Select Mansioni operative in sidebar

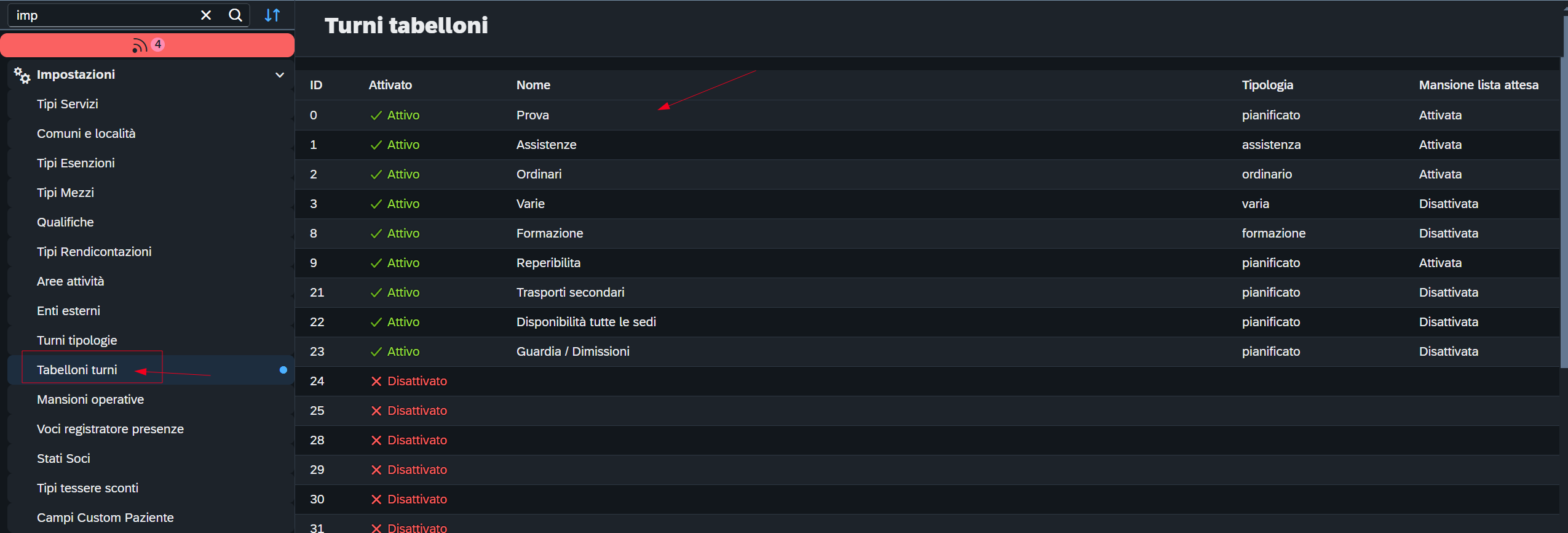coord(90,399)
